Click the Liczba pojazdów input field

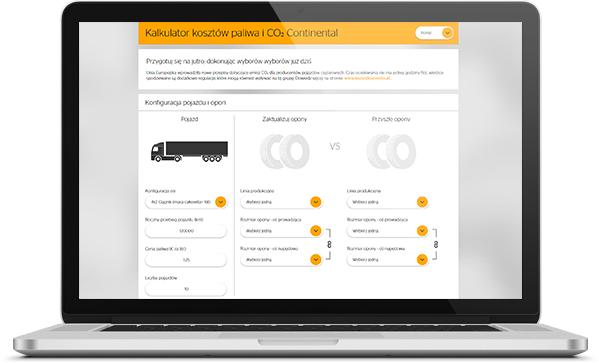point(186,289)
